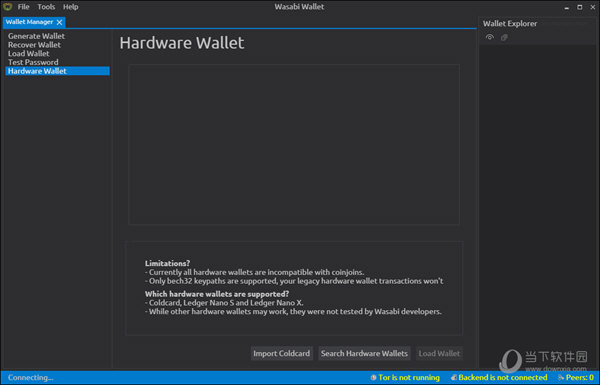
Task: Click Search Hardware Wallets button
Action: coord(364,353)
